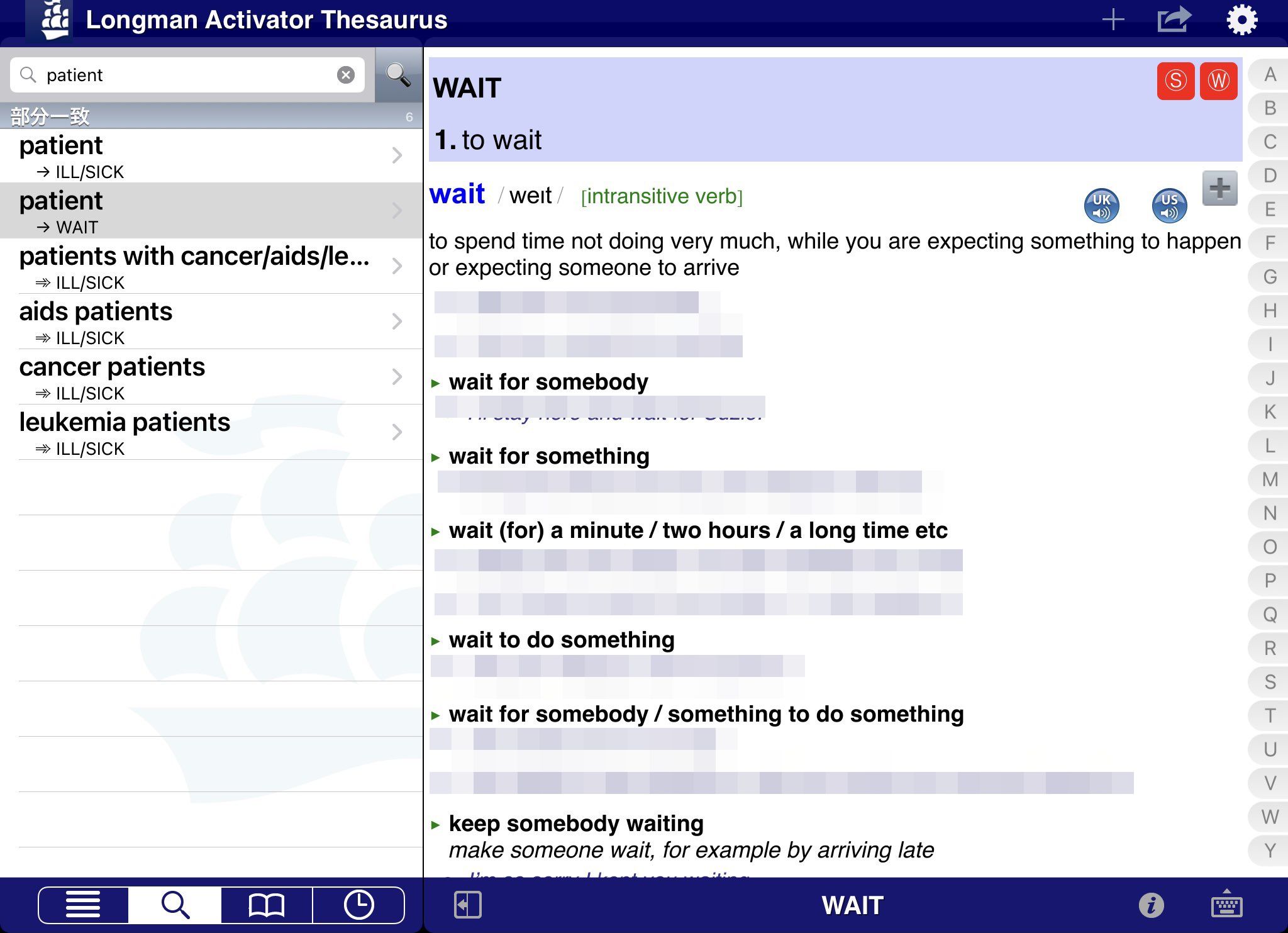1288x933 pixels.
Task: Jump to letter M in index
Action: [1270, 479]
